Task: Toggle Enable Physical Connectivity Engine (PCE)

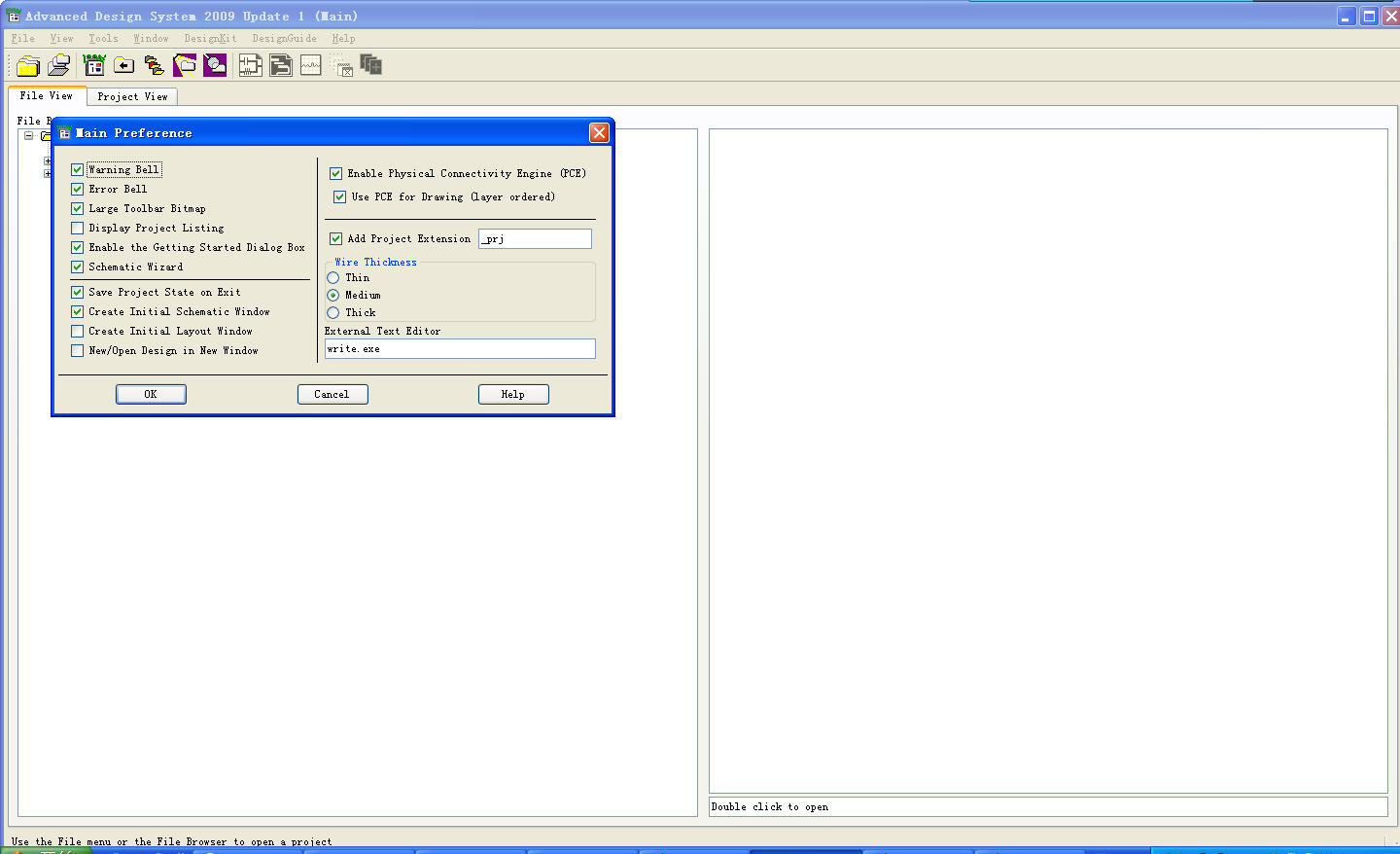Action: 335,173
